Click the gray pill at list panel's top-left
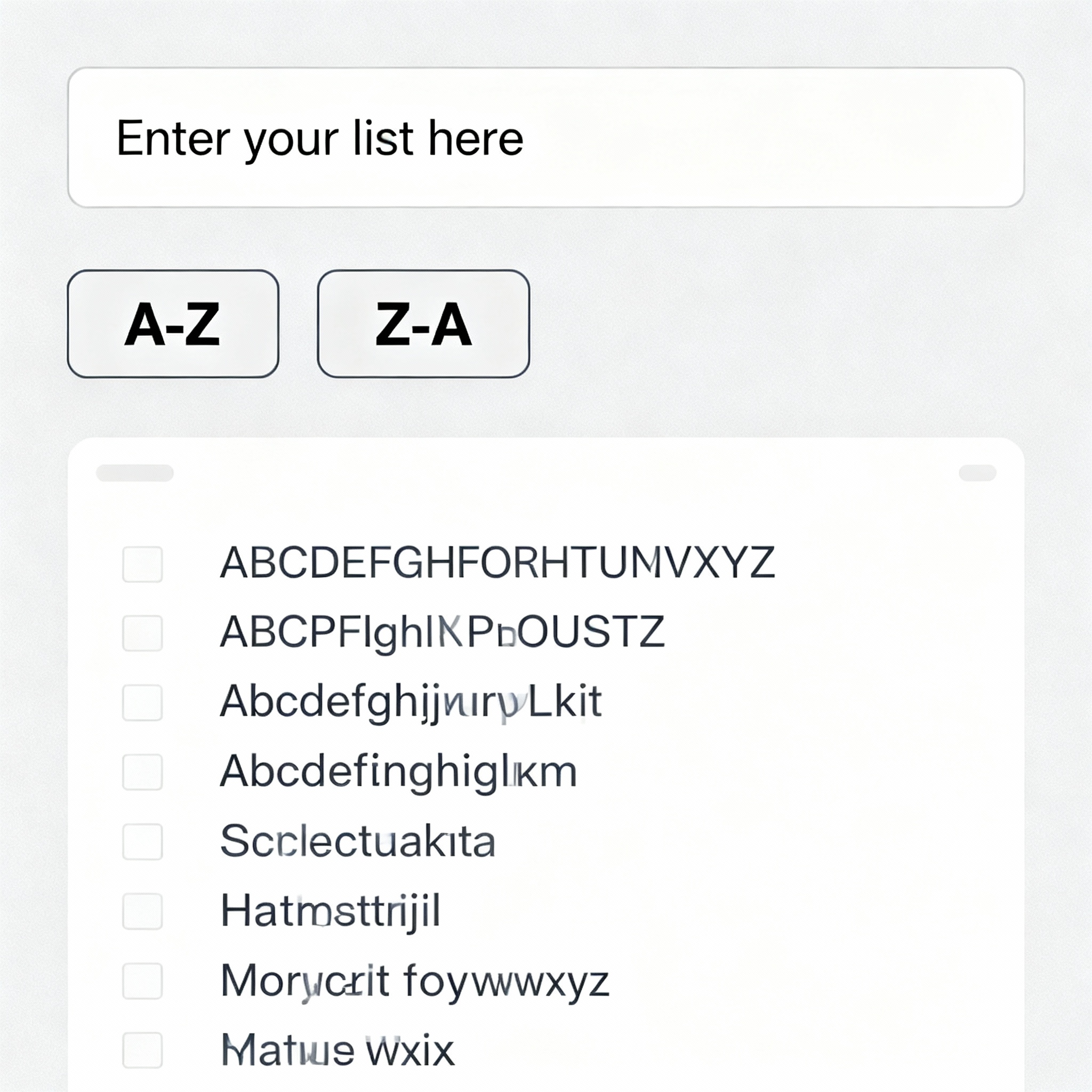The width and height of the screenshot is (1092, 1092). 134,473
